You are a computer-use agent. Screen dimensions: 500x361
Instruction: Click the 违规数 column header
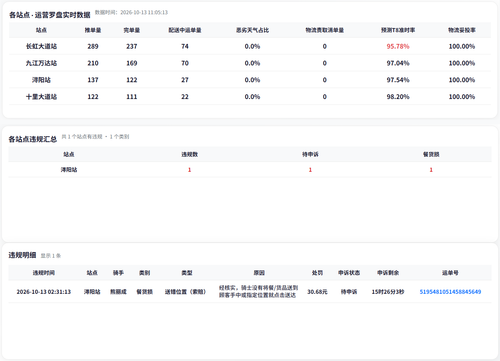click(x=189, y=154)
